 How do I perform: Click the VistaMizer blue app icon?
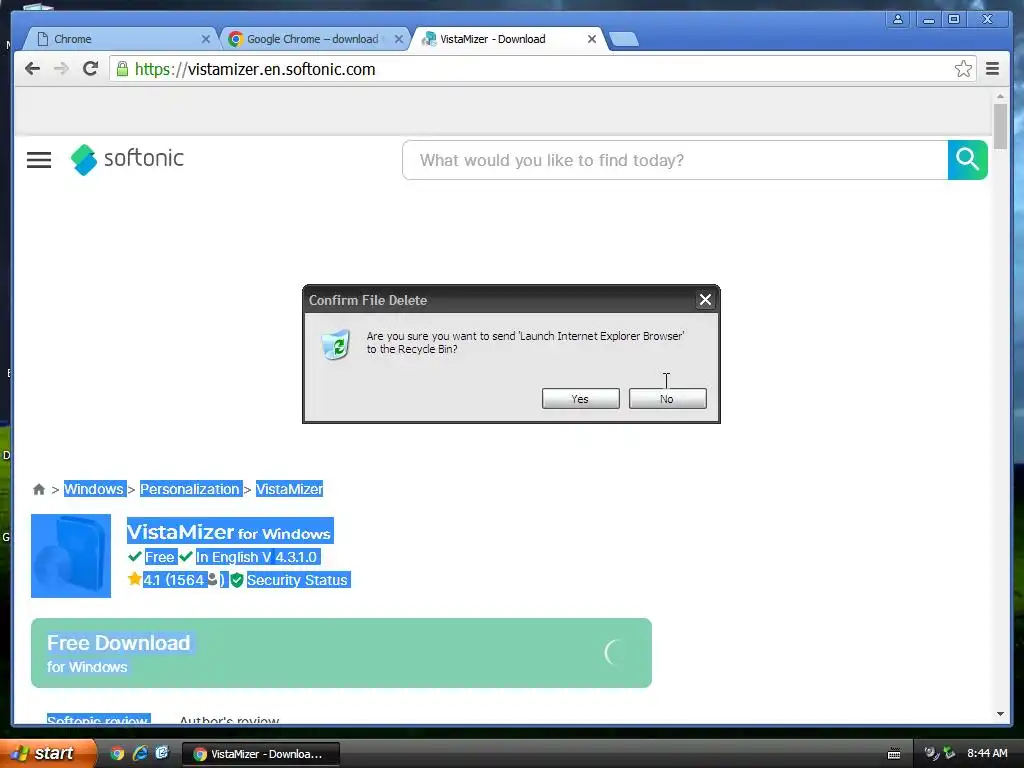point(71,556)
